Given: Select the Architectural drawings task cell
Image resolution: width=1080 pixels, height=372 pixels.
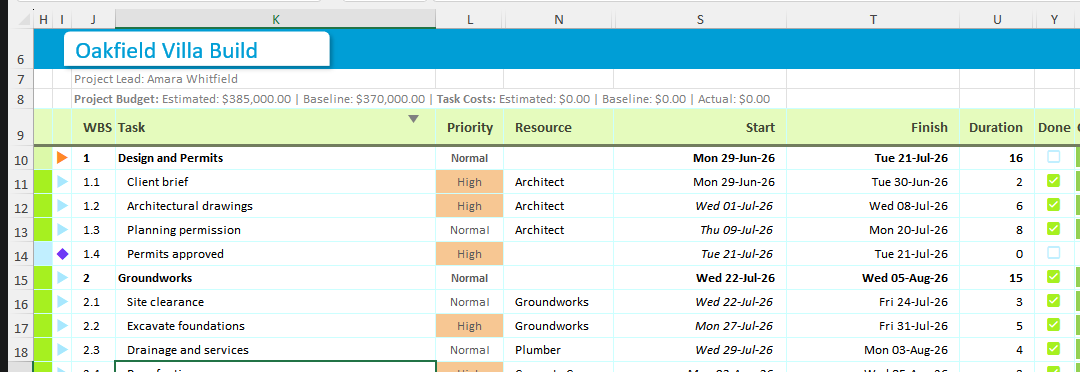Looking at the screenshot, I should click(x=276, y=206).
